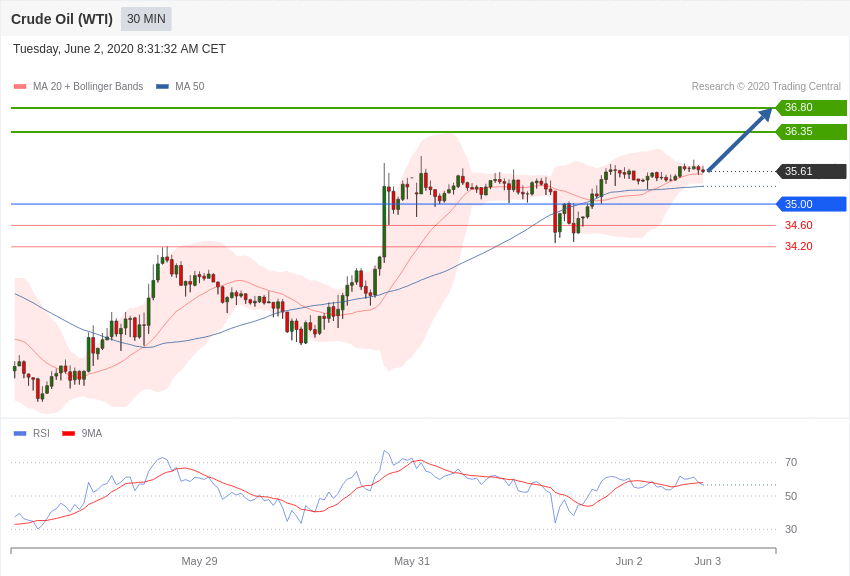Click the 30 MIN timeframe badge
Image resolution: width=850 pixels, height=576 pixels.
[x=146, y=19]
